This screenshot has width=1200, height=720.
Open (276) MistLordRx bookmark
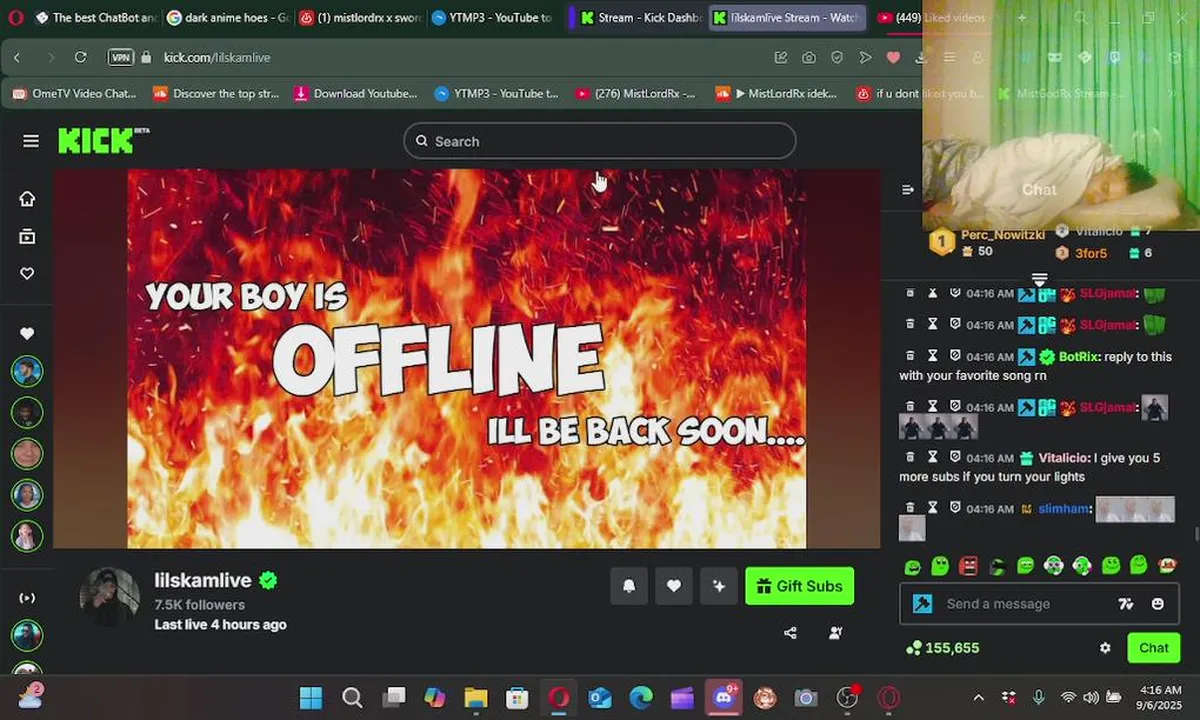635,93
